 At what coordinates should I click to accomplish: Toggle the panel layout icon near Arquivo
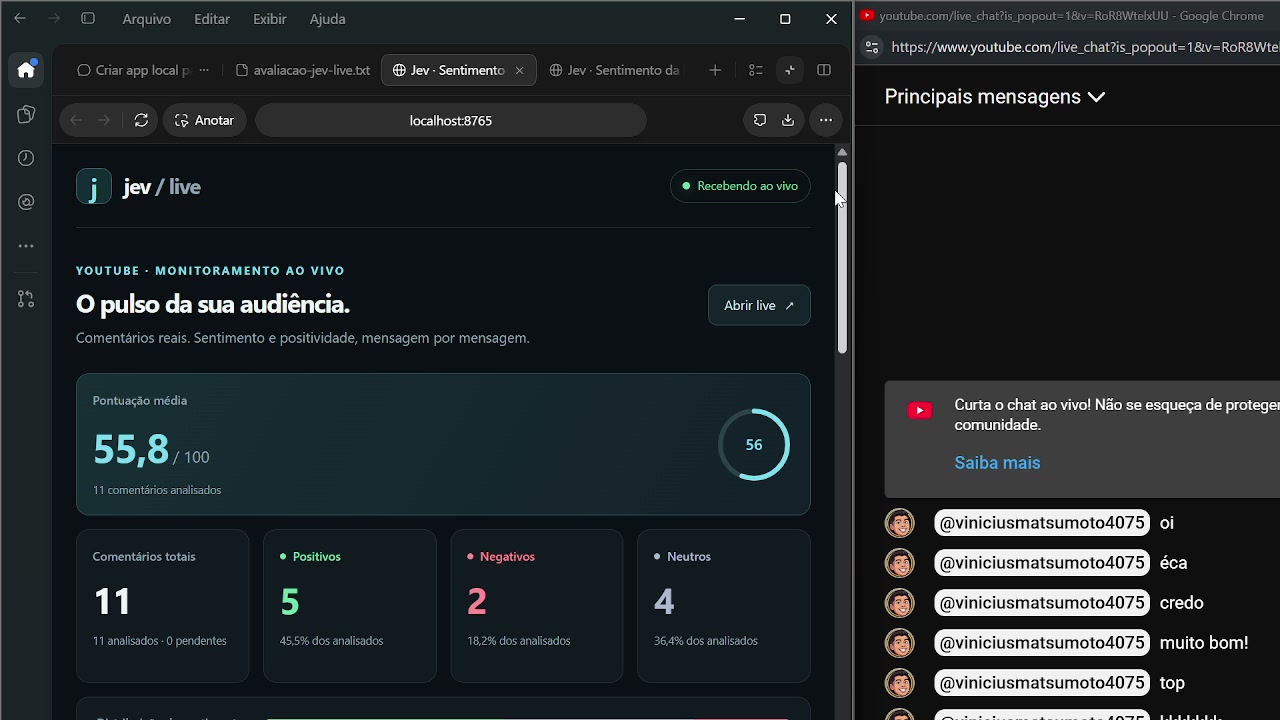click(88, 19)
